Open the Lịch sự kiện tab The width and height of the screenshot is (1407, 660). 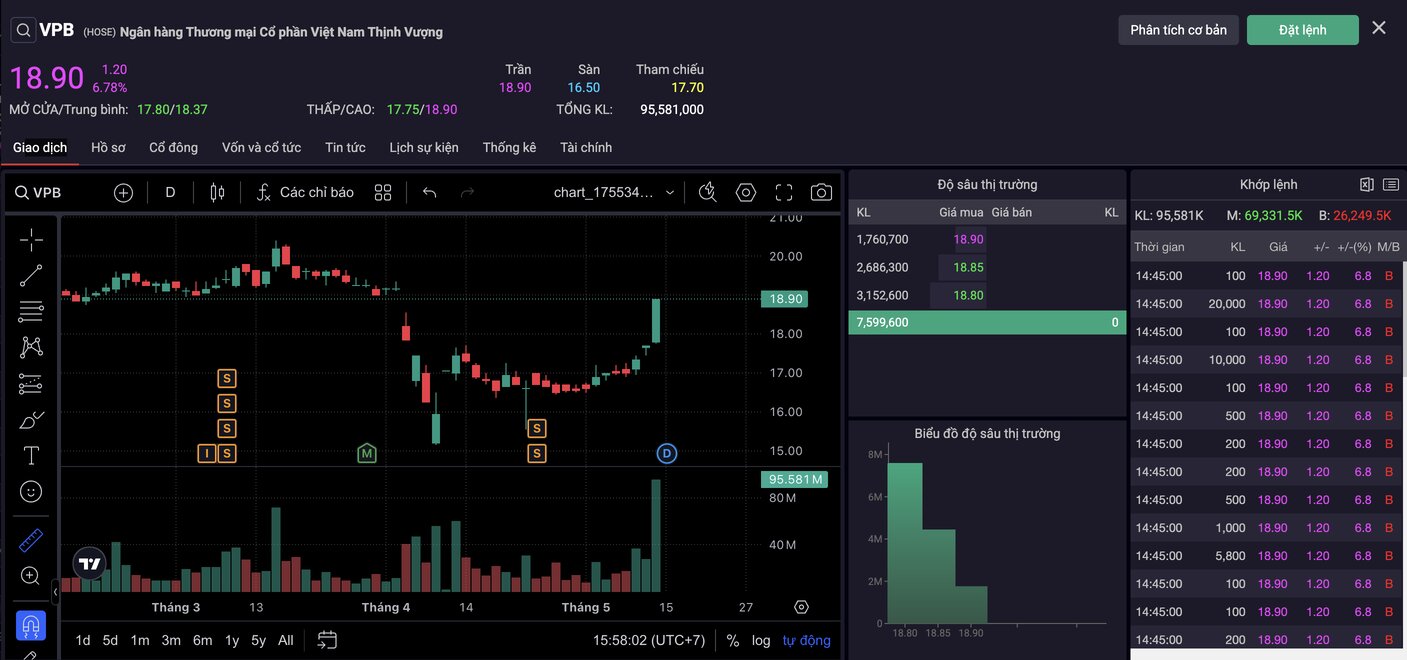click(424, 147)
